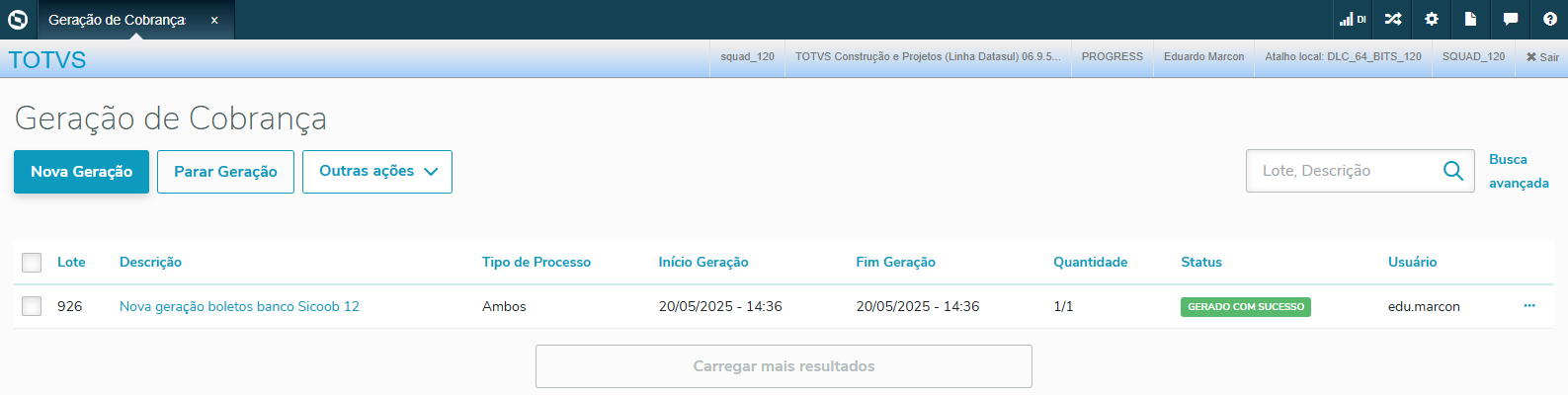Open the help question mark icon
Viewport: 1568px width, 395px height.
point(1549,19)
